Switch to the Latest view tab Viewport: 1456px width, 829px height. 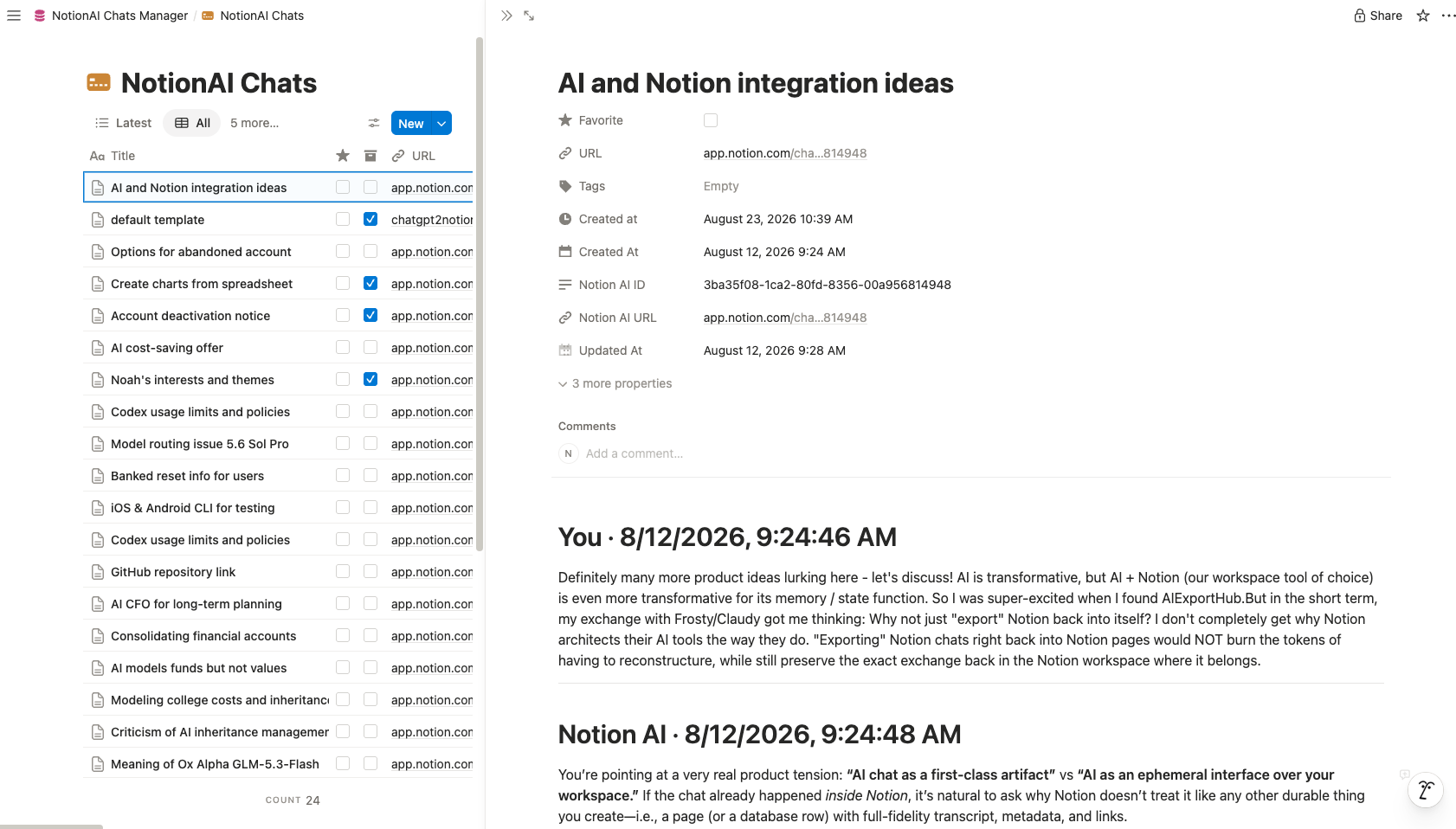pos(123,123)
